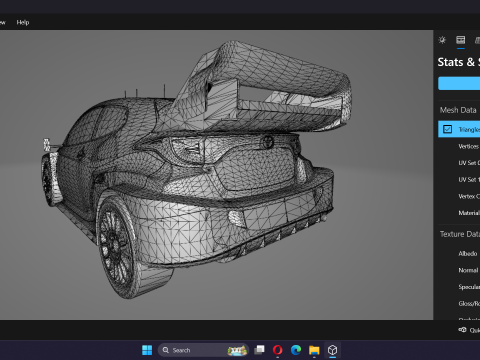Select Albedo under Texture Data

coord(468,254)
